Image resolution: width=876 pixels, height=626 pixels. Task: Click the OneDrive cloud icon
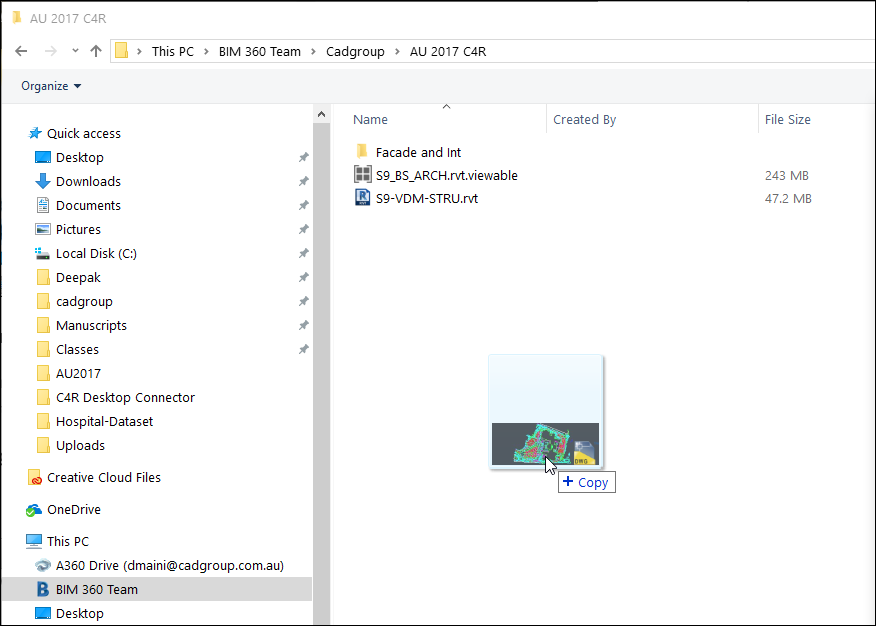pos(34,510)
